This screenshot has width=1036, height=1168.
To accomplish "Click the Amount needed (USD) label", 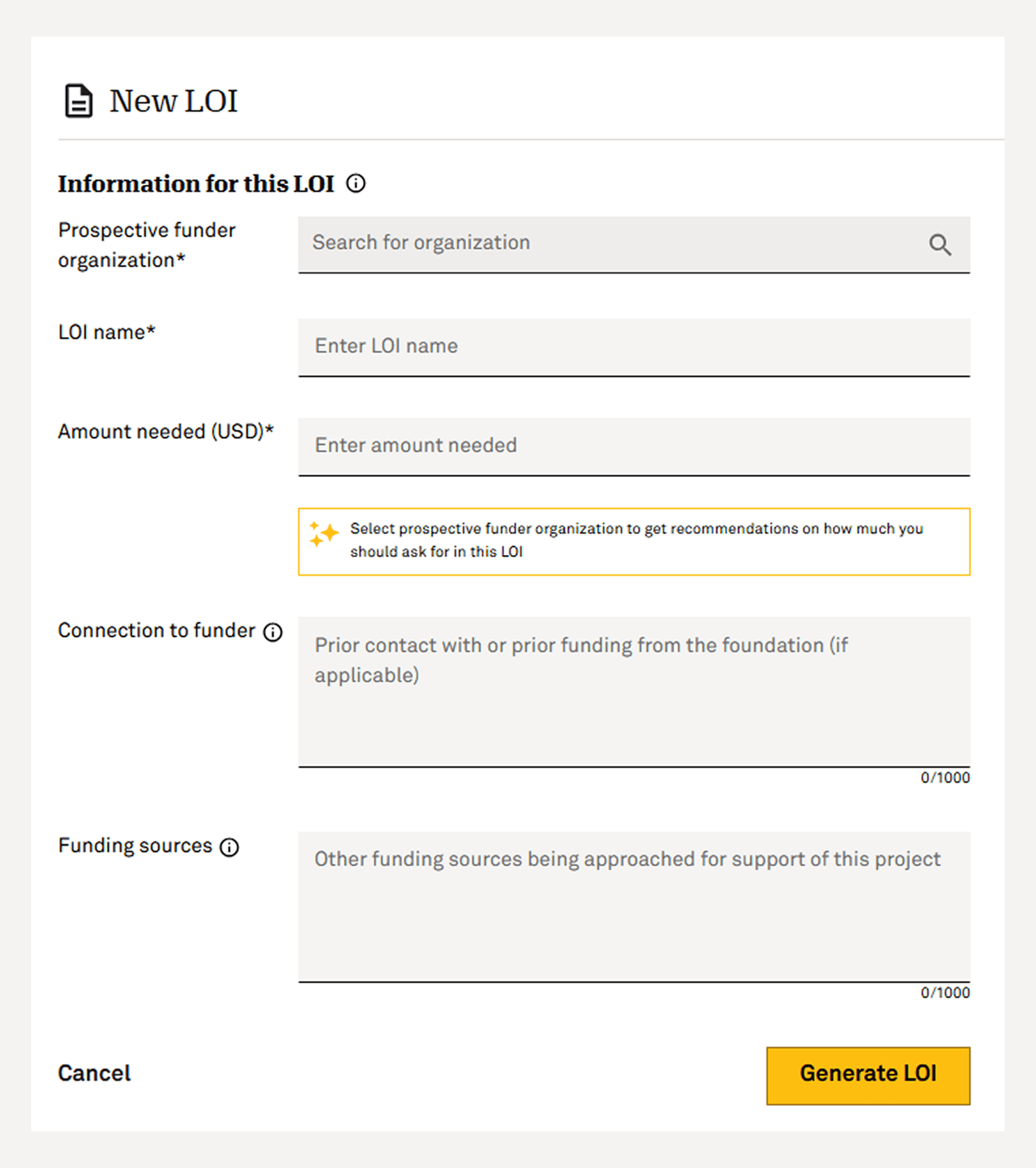I will (165, 432).
